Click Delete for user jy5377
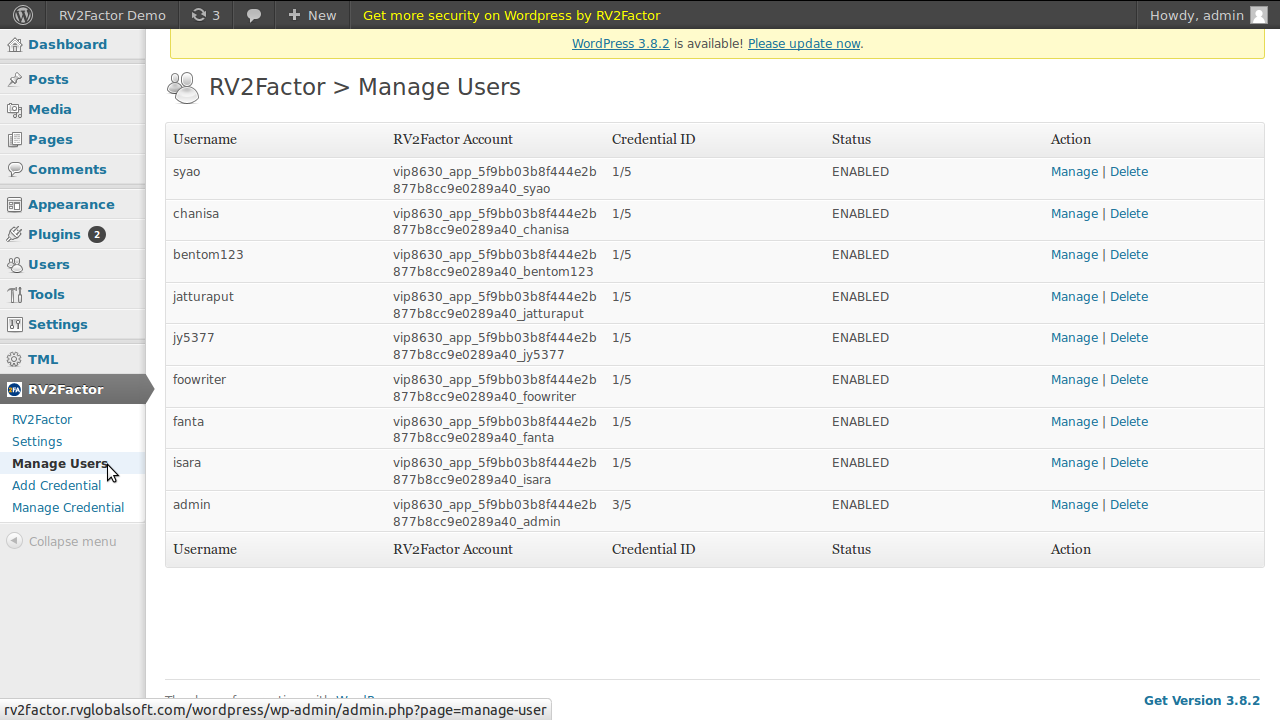 [1129, 338]
